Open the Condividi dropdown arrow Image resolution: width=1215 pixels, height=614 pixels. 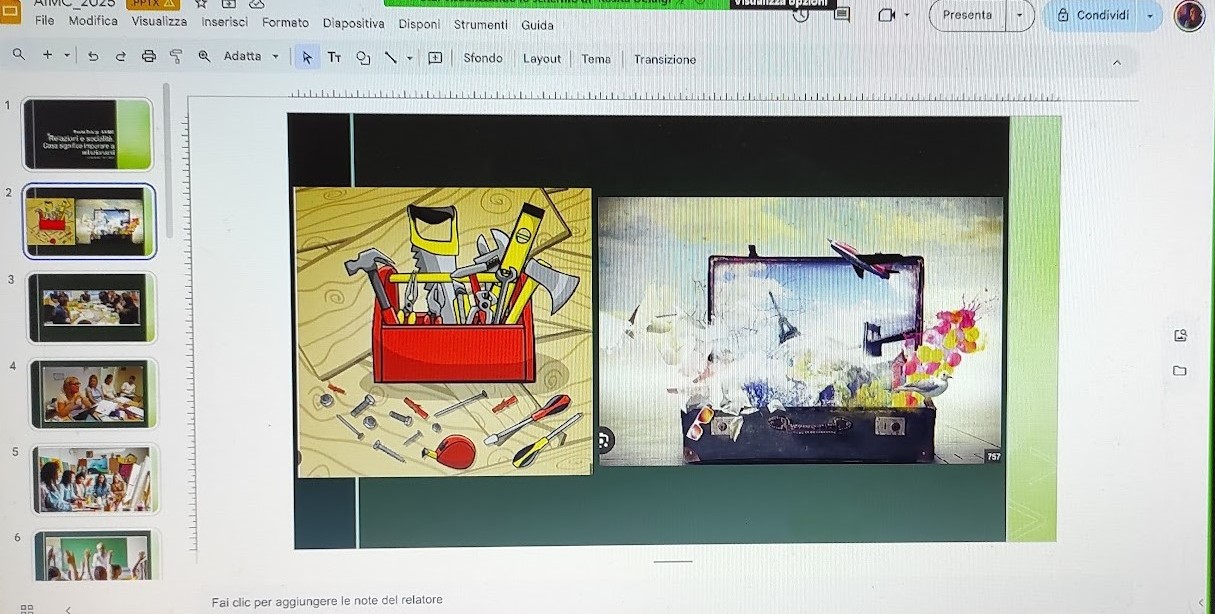click(x=1150, y=16)
